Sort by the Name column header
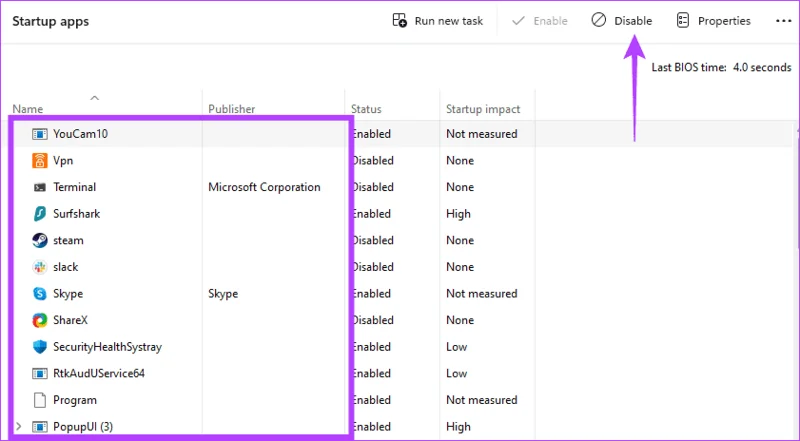The height and width of the screenshot is (441, 800). tap(28, 109)
